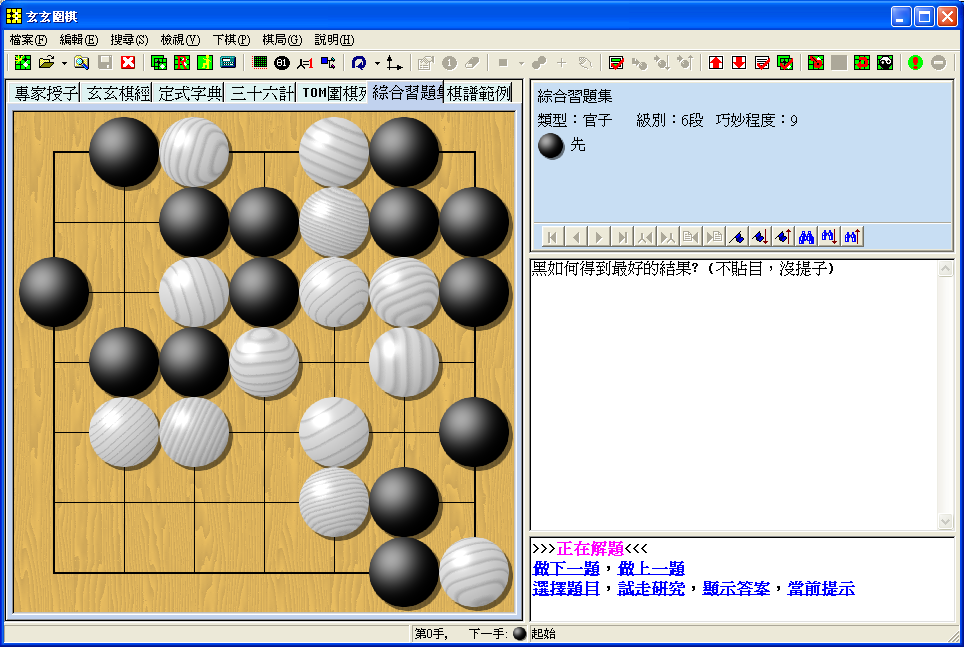Click the blue square tree icon
The image size is (964, 647).
pyautogui.click(x=328, y=63)
